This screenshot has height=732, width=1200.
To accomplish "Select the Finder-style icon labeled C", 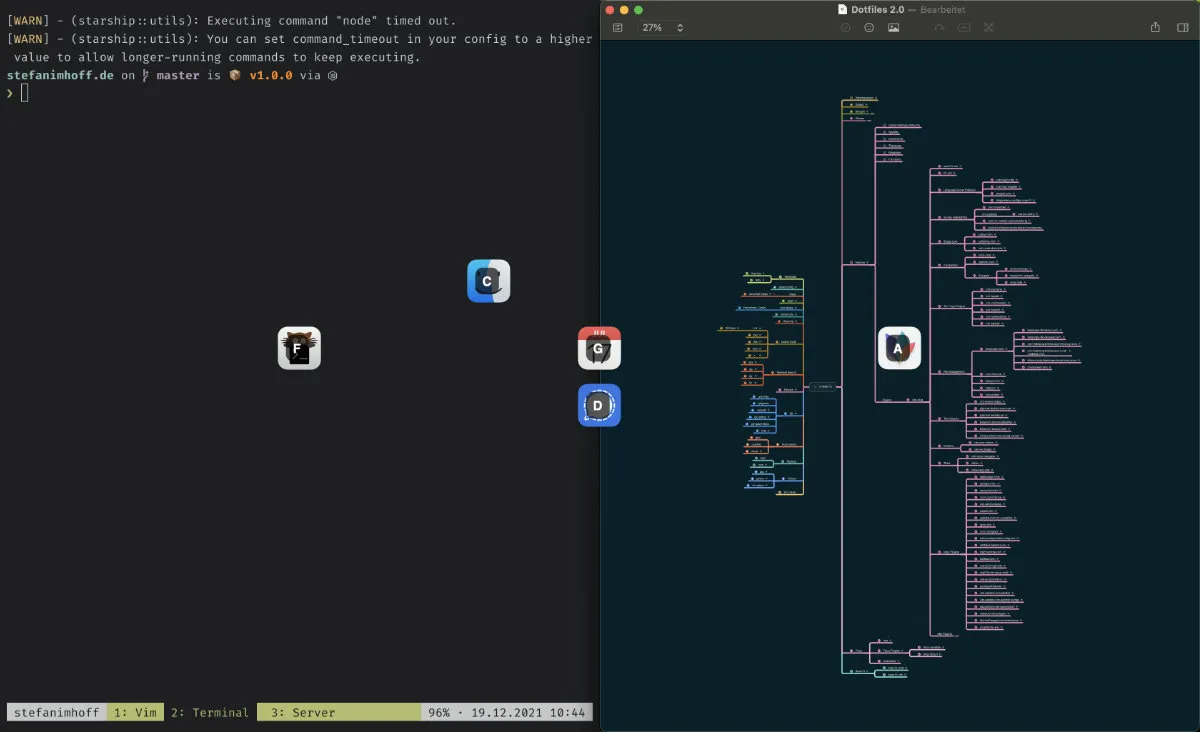I will [x=488, y=281].
